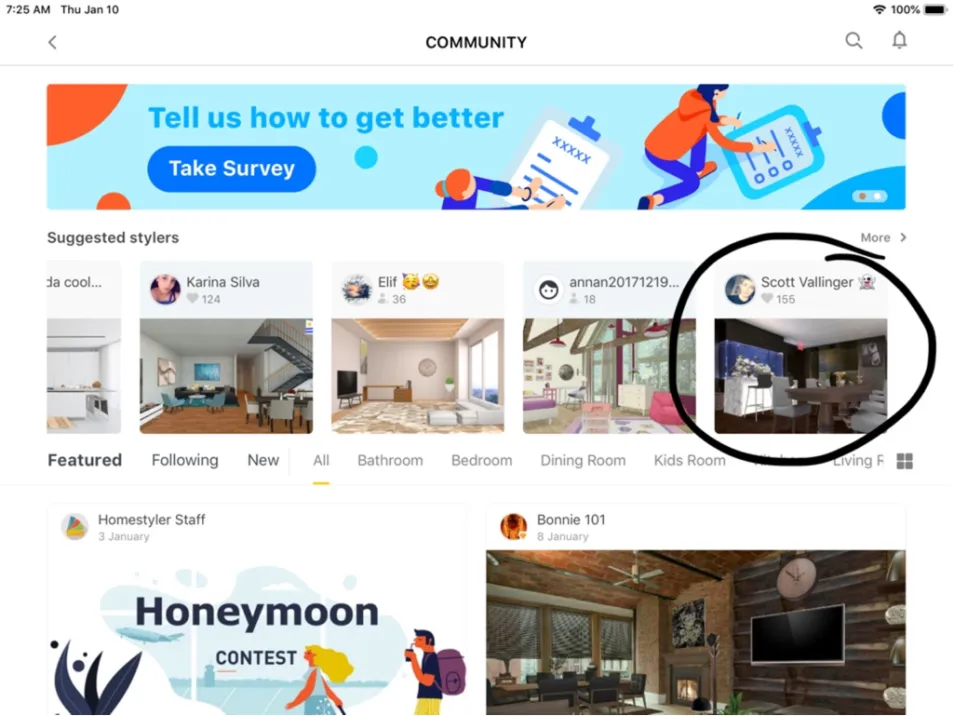Open annan20171219's room design thumbnail
Screen dimensions: 954x716
(x=609, y=376)
